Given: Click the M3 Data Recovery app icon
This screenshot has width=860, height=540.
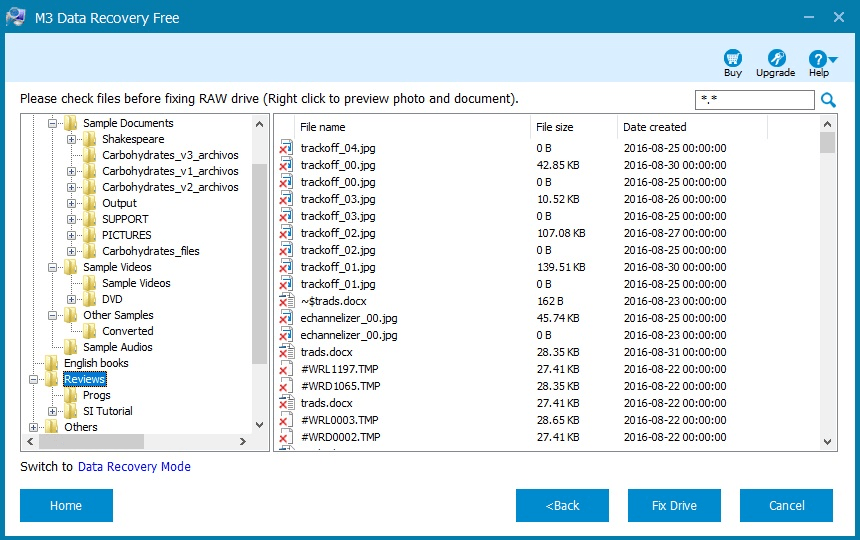Looking at the screenshot, I should 15,17.
